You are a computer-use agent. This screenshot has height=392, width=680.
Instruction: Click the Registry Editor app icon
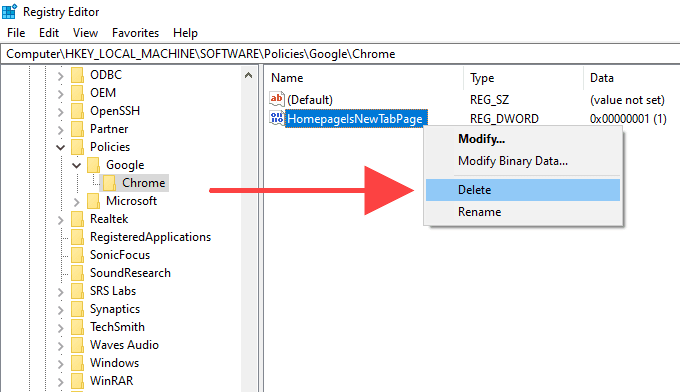coord(9,11)
